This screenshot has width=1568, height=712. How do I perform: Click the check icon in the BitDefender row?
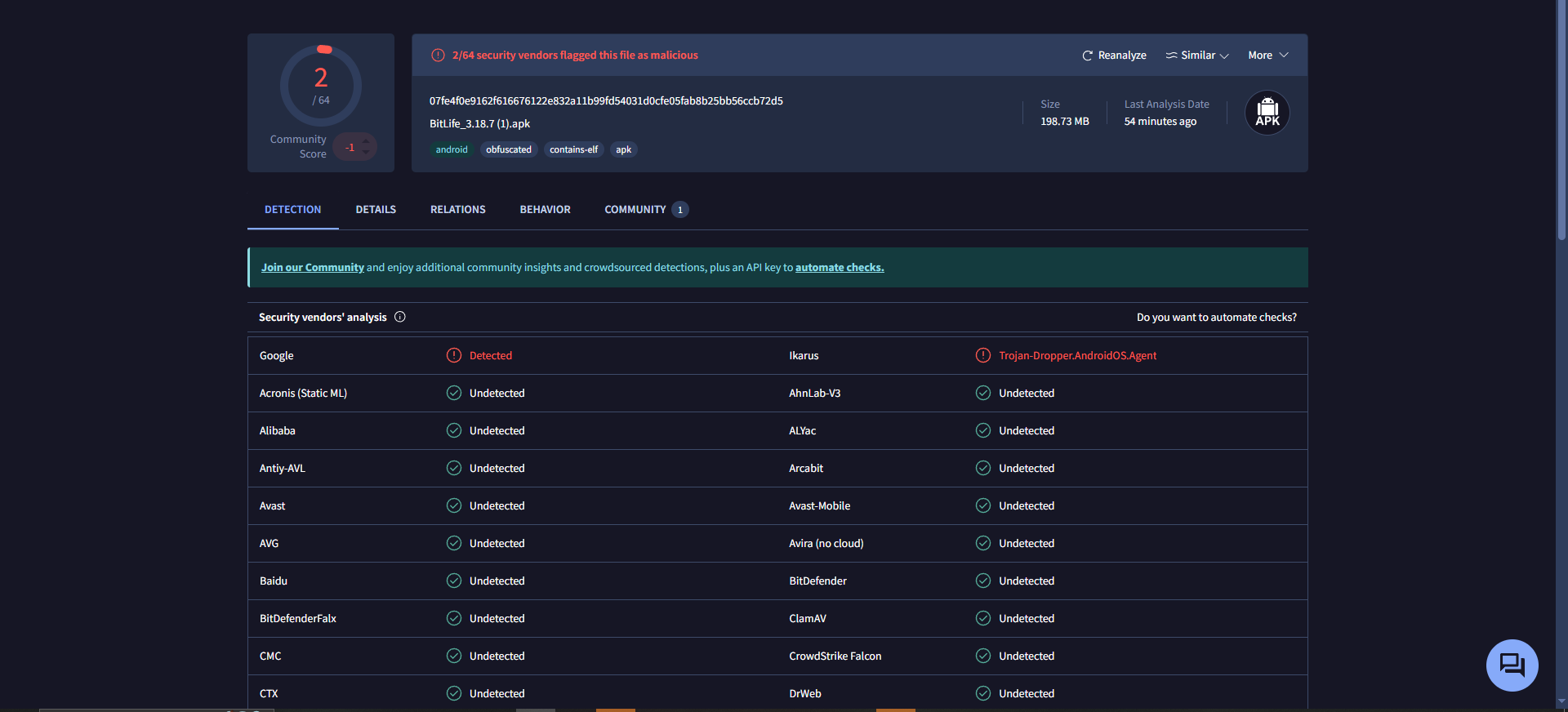click(983, 581)
